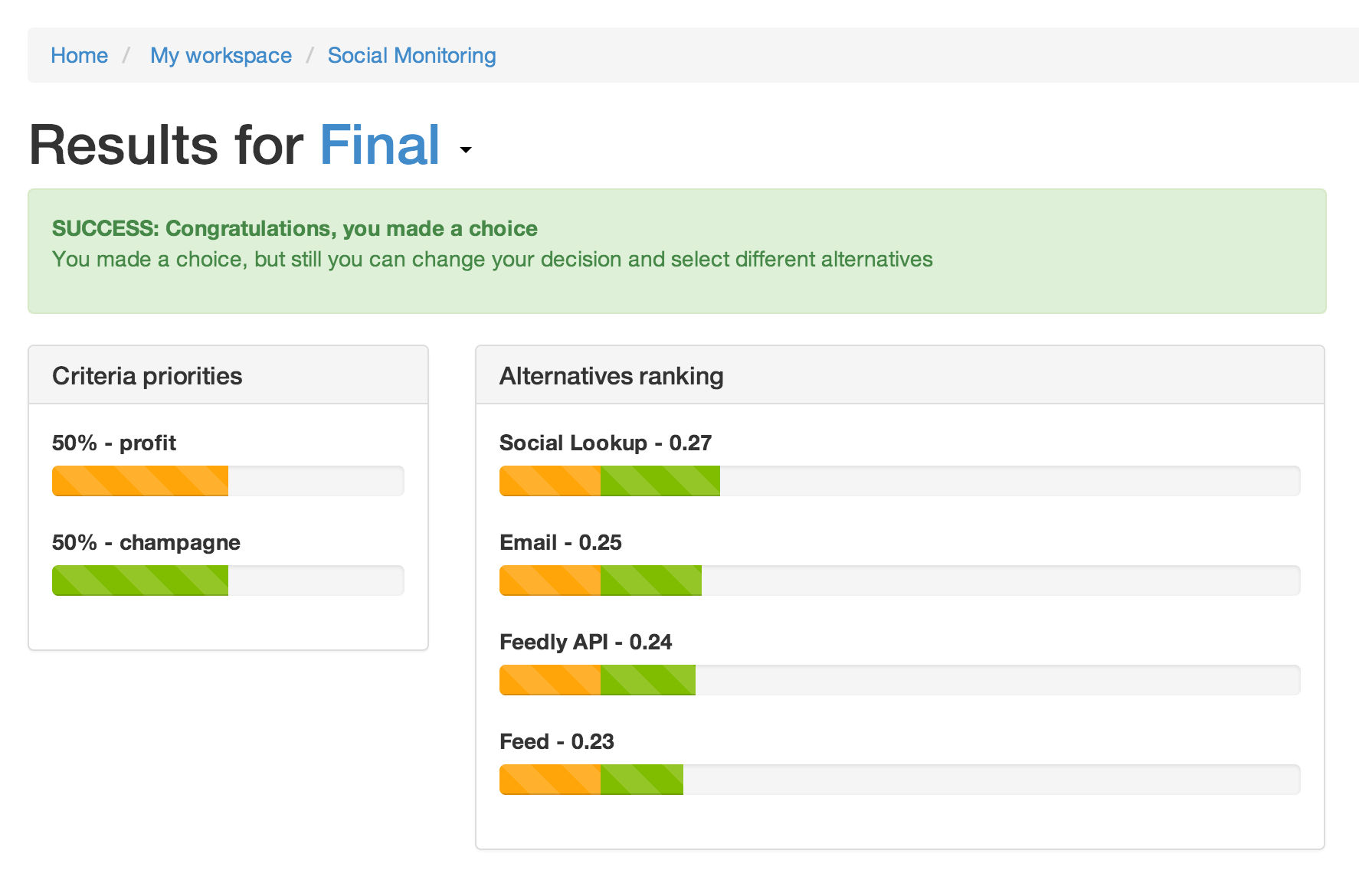Expand the dropdown caret beside Final
Image resolution: width=1359 pixels, height=896 pixels.
point(465,150)
